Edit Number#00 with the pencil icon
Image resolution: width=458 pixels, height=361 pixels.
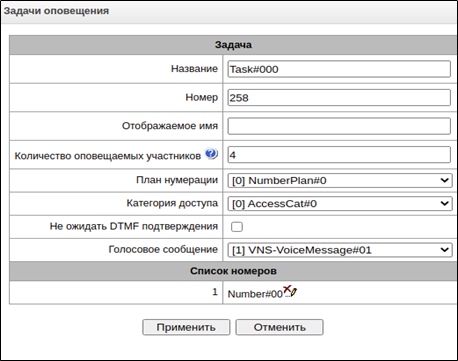(294, 292)
